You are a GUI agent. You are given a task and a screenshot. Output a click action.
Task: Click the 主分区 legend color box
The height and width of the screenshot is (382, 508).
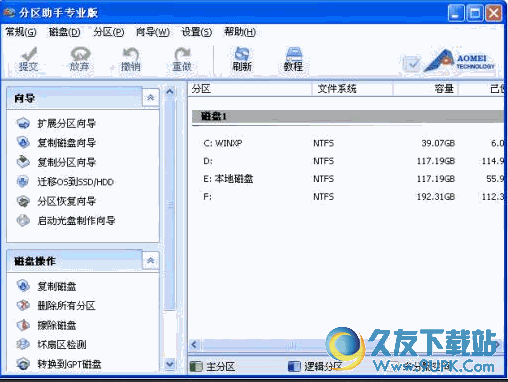pos(196,367)
